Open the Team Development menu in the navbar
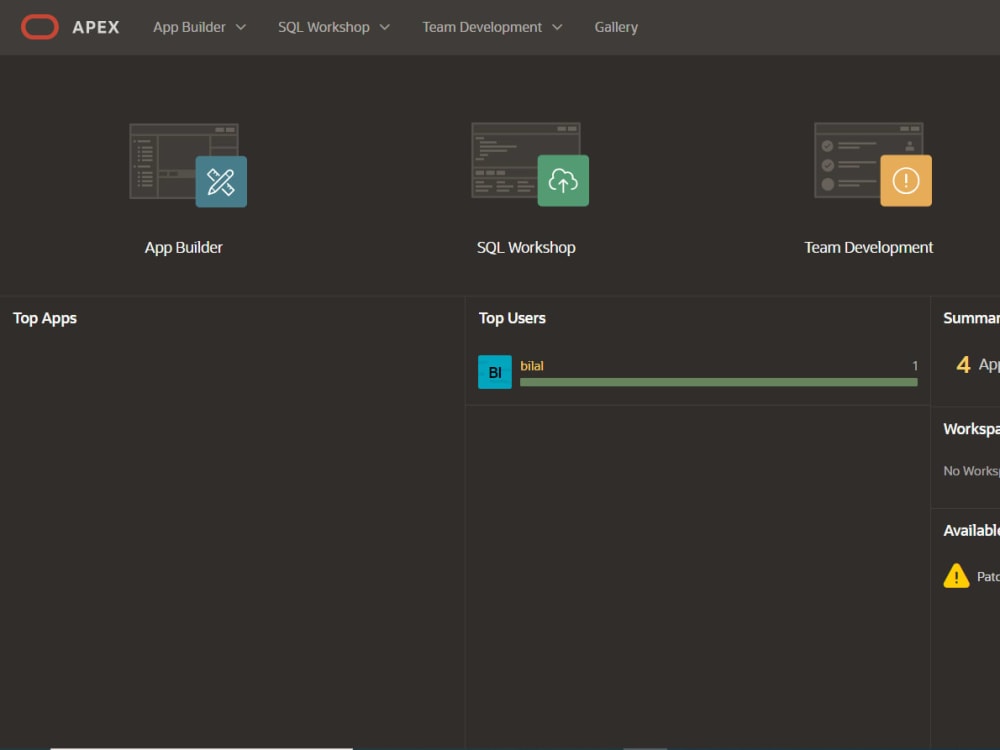Screen dimensions: 1000x750 483,27
